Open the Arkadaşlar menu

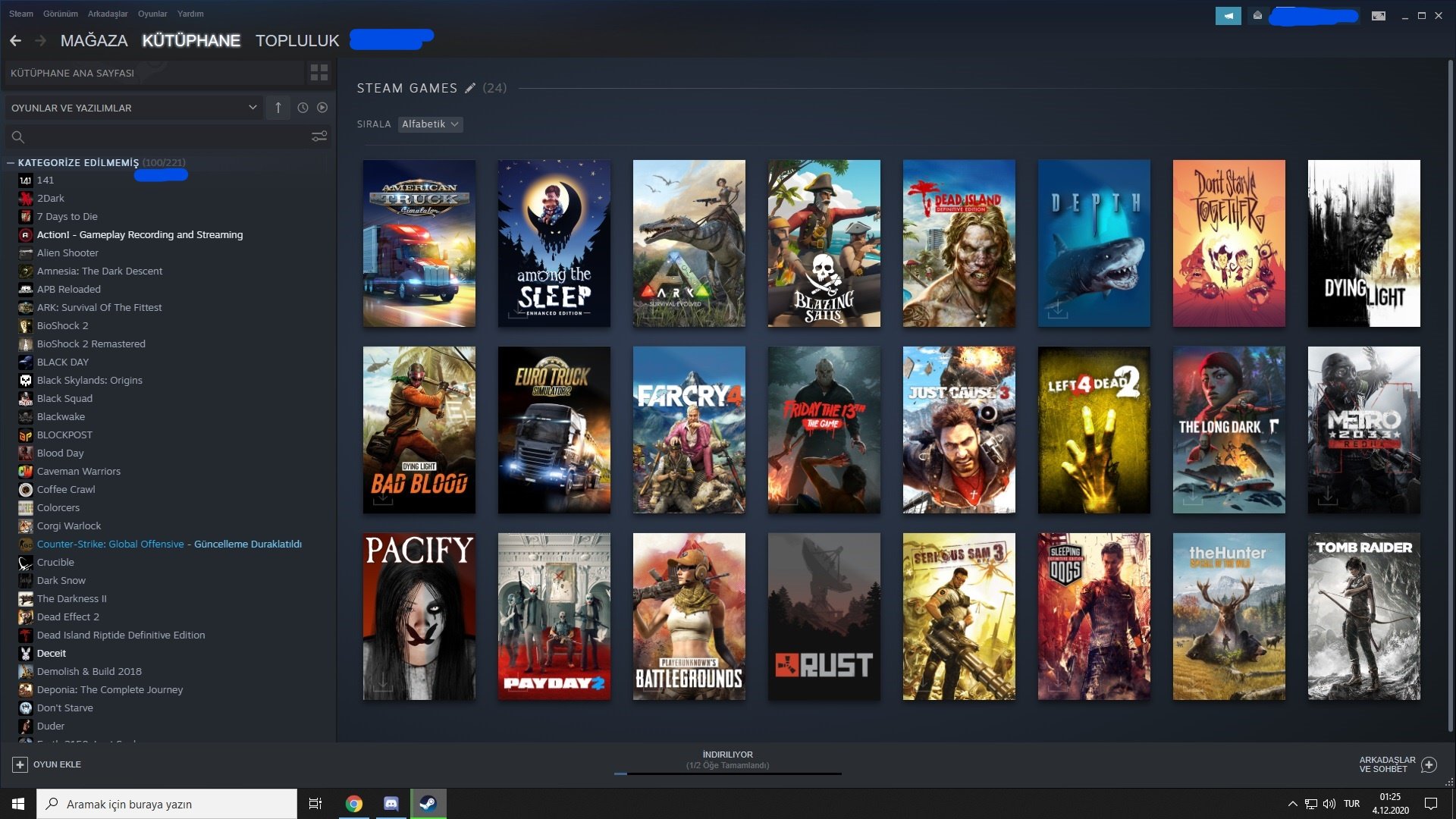[108, 14]
